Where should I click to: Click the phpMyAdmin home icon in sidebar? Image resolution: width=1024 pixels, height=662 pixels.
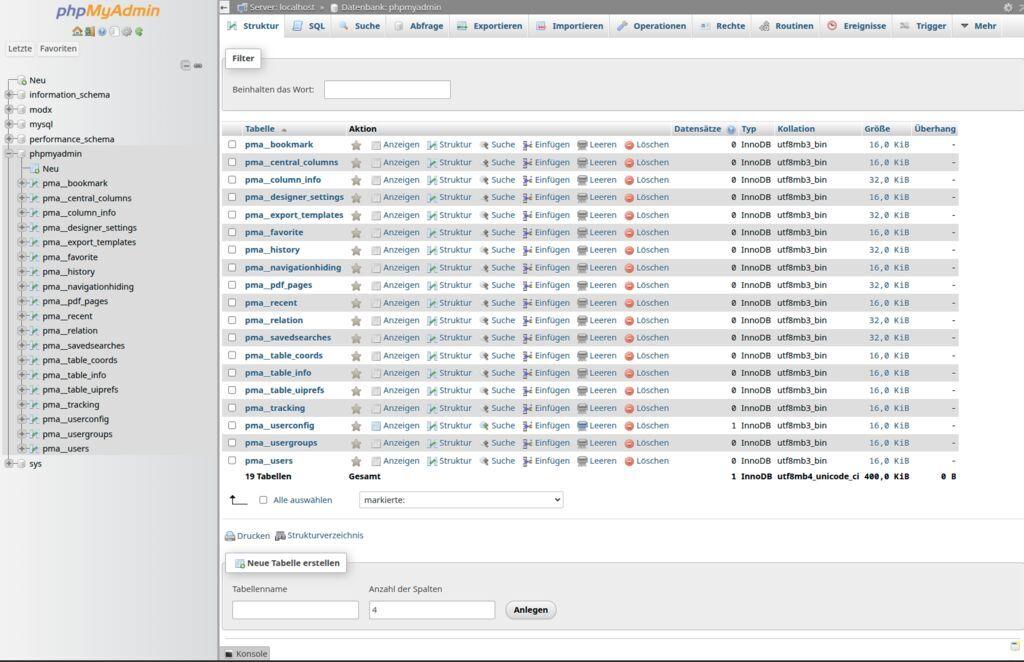tap(76, 31)
